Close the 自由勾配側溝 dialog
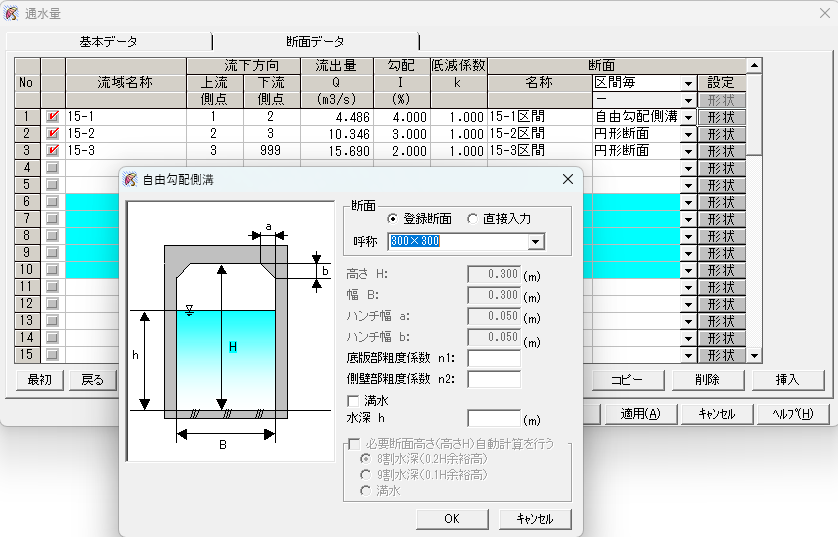This screenshot has width=838, height=537. [568, 179]
